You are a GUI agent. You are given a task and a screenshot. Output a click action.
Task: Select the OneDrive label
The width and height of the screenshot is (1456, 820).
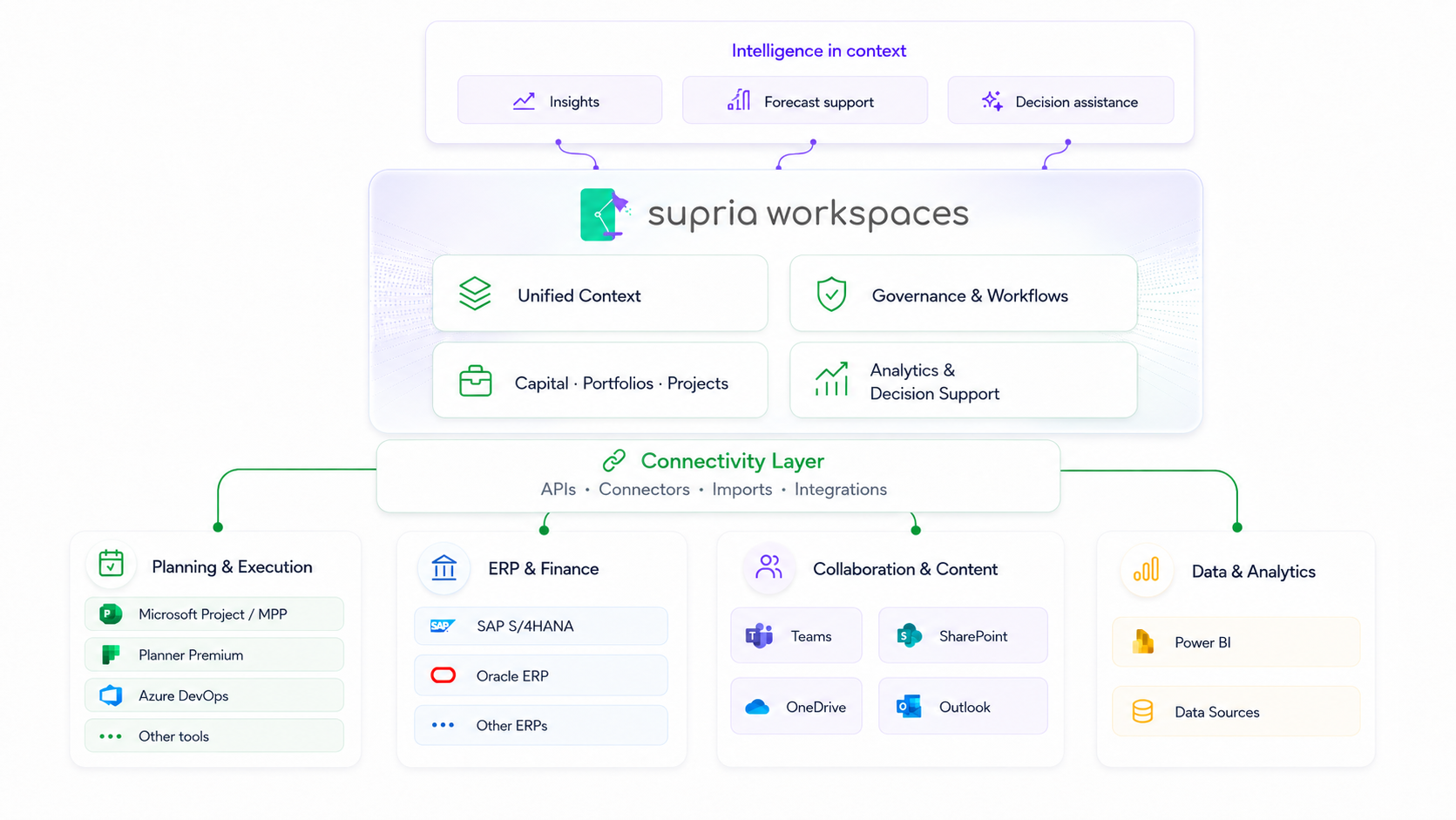pyautogui.click(x=816, y=707)
